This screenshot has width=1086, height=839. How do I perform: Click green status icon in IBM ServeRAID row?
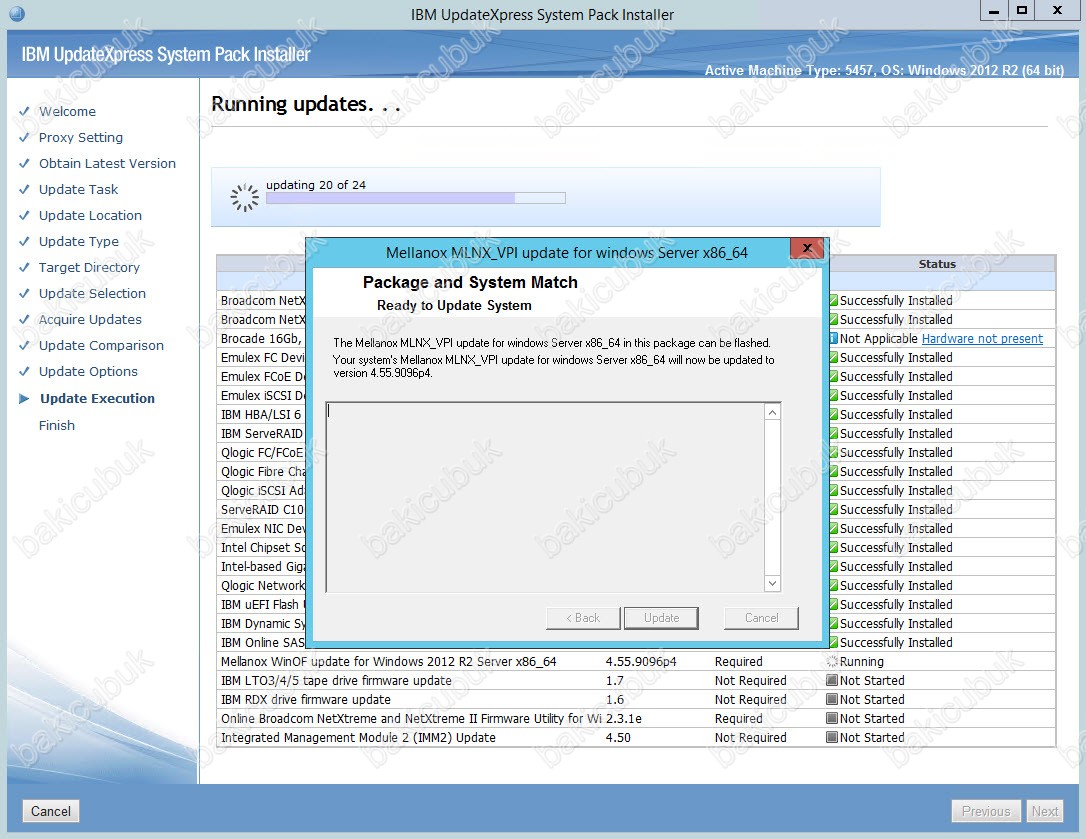pos(833,434)
